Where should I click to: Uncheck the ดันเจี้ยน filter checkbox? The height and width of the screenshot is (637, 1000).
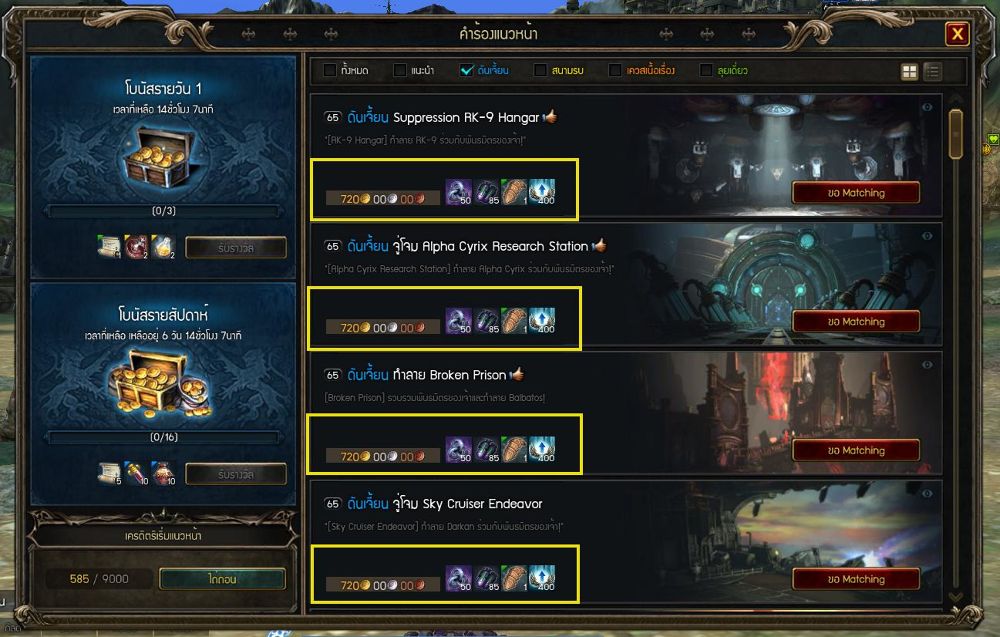pos(466,70)
